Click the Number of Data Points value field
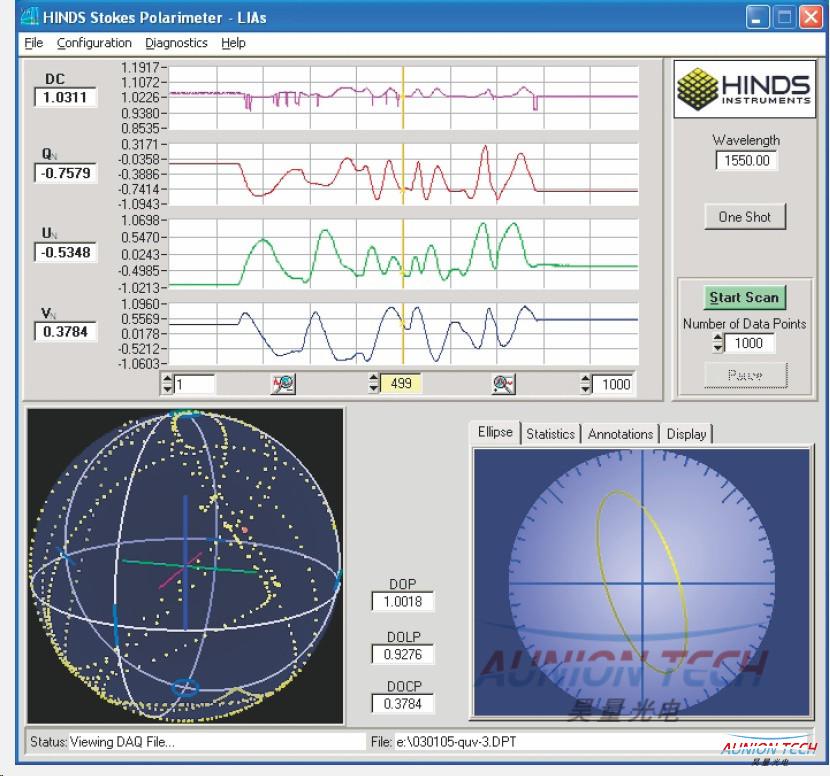The width and height of the screenshot is (830, 776). (x=748, y=343)
